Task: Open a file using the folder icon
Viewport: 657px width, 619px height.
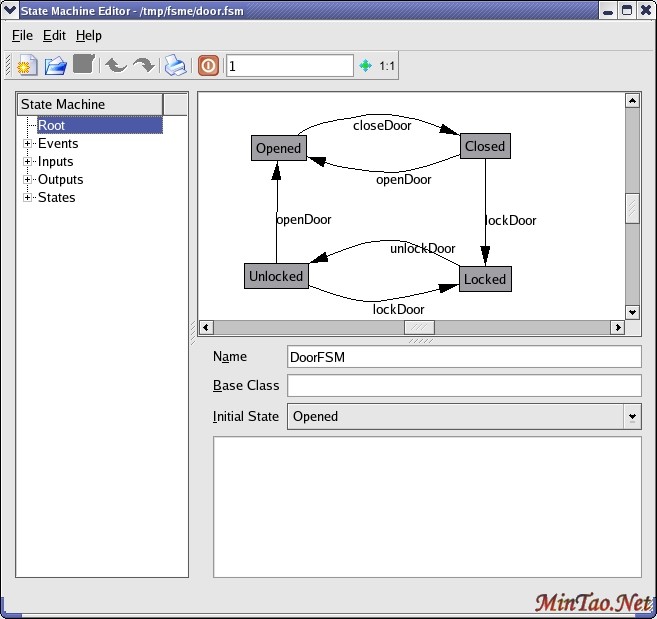Action: point(56,66)
